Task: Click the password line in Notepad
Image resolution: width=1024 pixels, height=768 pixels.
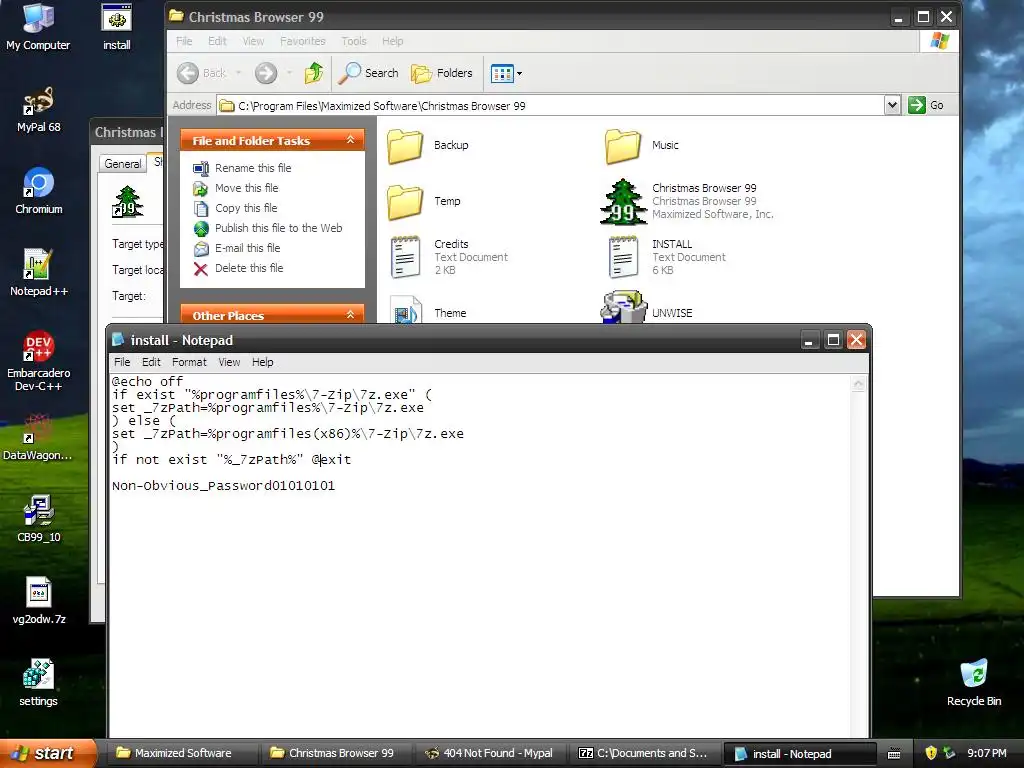Action: [x=223, y=486]
